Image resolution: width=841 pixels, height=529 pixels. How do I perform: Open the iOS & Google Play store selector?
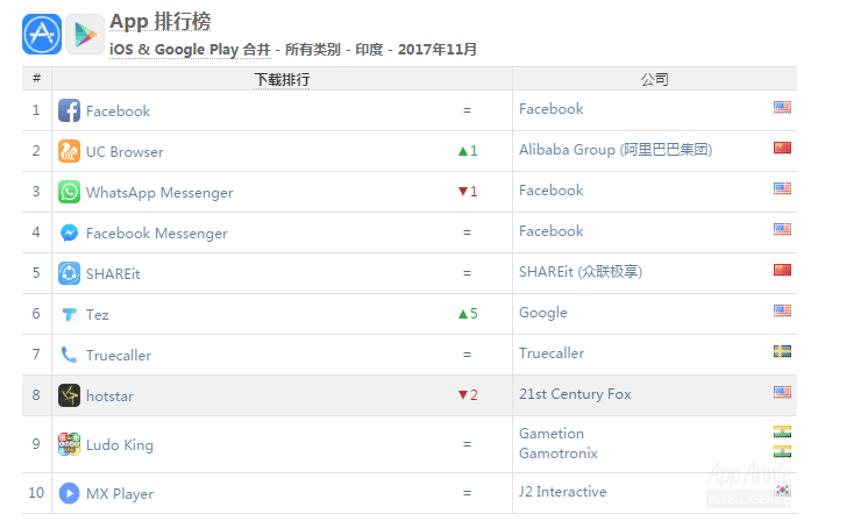point(189,49)
